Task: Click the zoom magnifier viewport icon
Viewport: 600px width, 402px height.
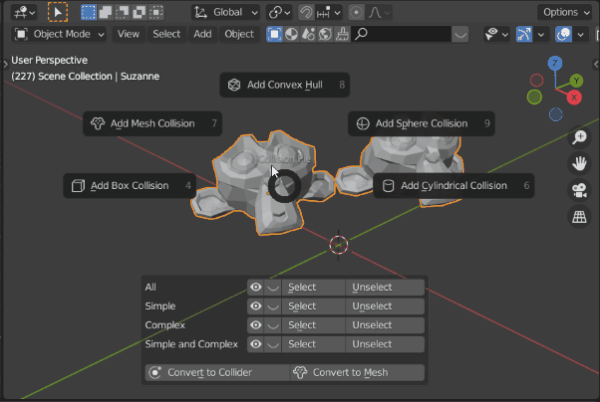Action: (x=579, y=137)
